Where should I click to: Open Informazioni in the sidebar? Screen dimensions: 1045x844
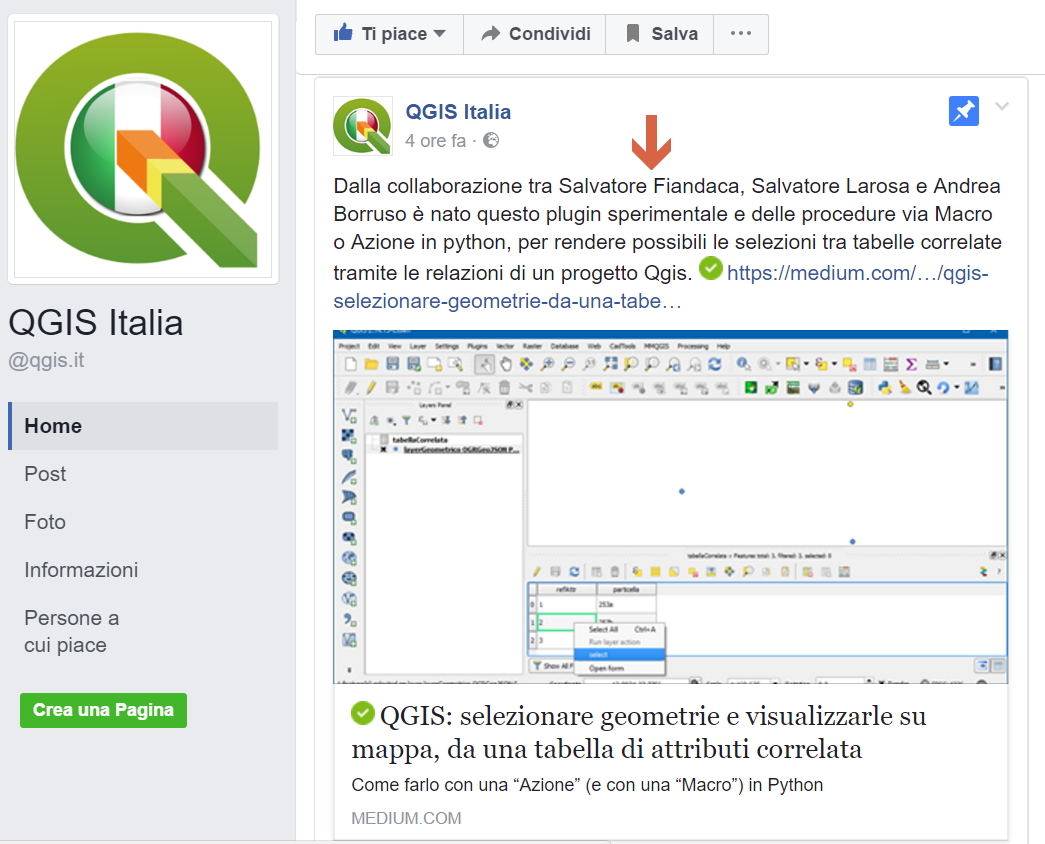pos(81,570)
